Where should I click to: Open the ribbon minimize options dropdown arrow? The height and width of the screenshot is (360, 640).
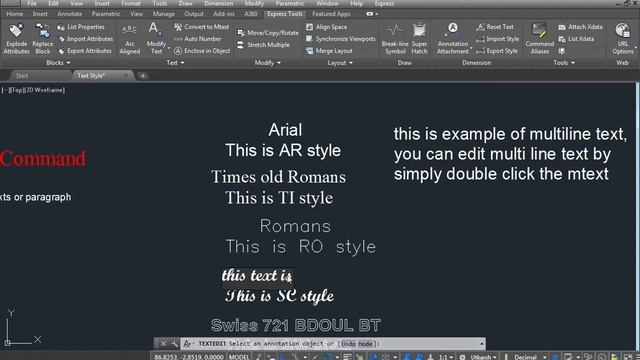377,14
